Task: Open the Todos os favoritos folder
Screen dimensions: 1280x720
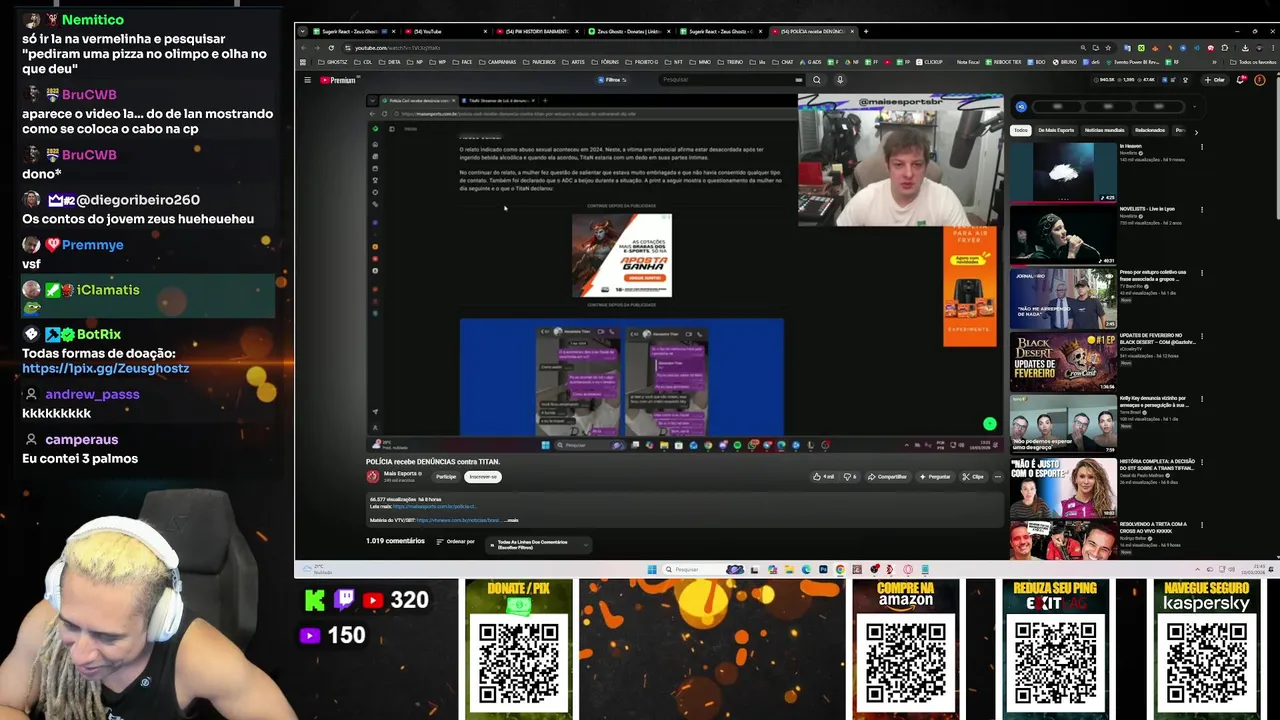Action: click(1254, 62)
